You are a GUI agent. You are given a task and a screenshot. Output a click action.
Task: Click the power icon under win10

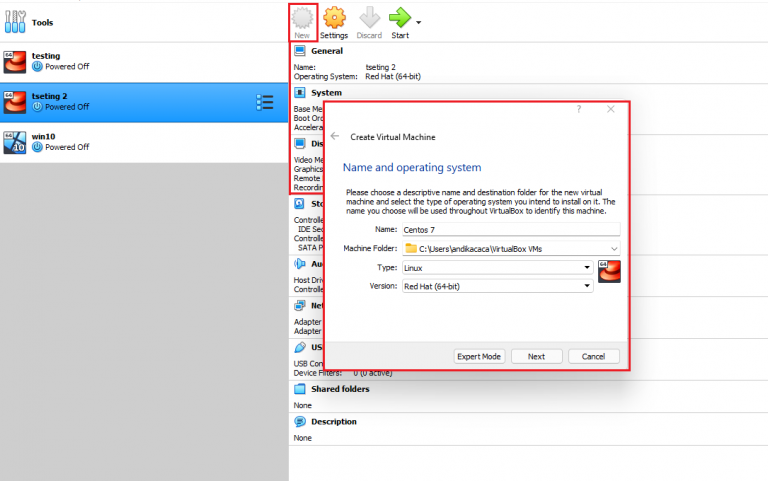coord(37,147)
